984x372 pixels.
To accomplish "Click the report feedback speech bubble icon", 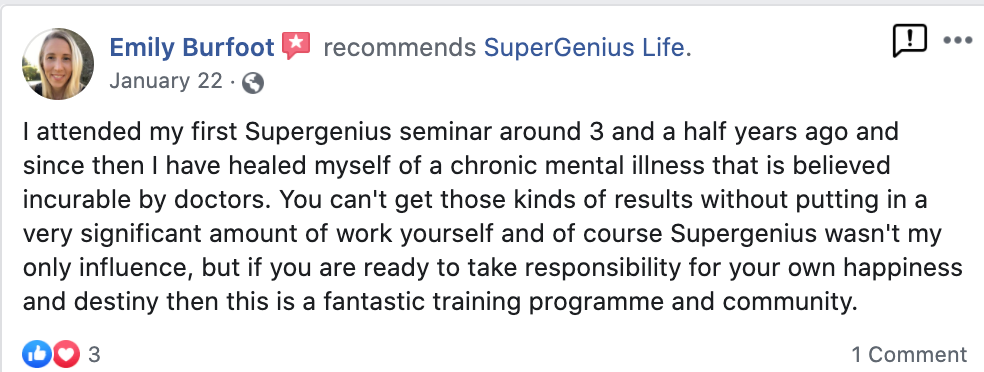I will (909, 41).
